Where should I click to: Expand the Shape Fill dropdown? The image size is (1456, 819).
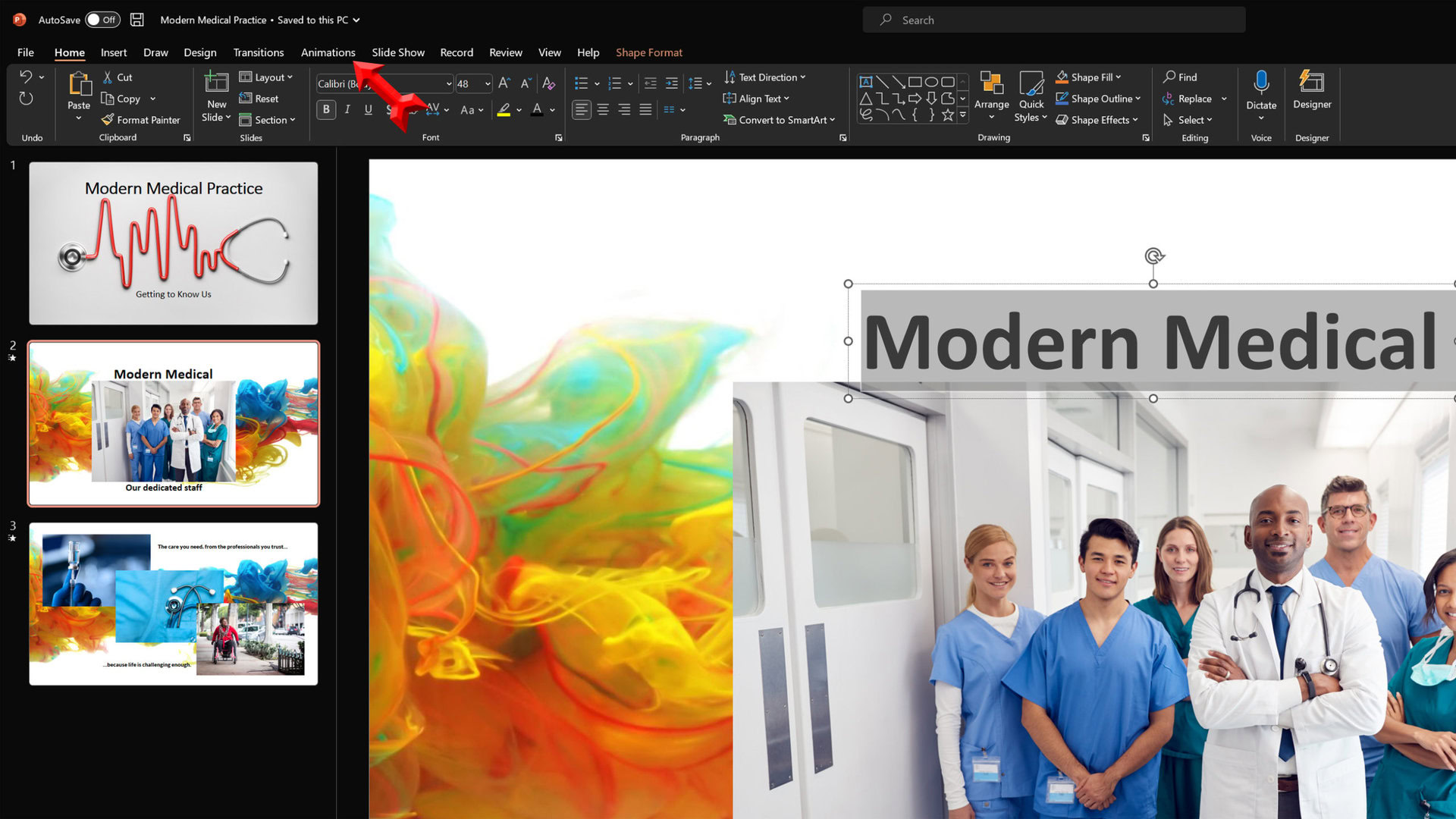(x=1119, y=77)
